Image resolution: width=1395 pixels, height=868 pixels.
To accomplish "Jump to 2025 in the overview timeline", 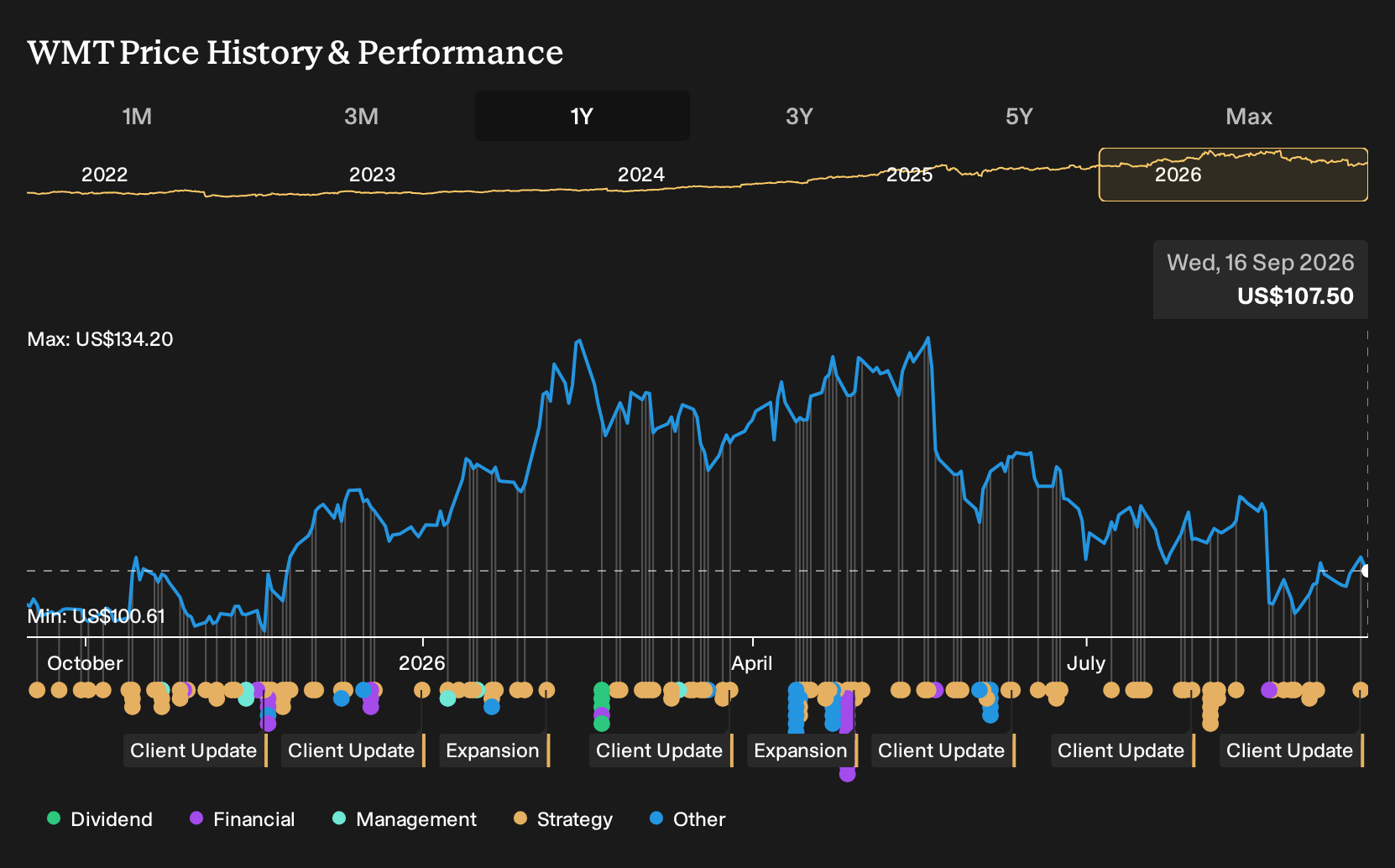I will pos(910,175).
